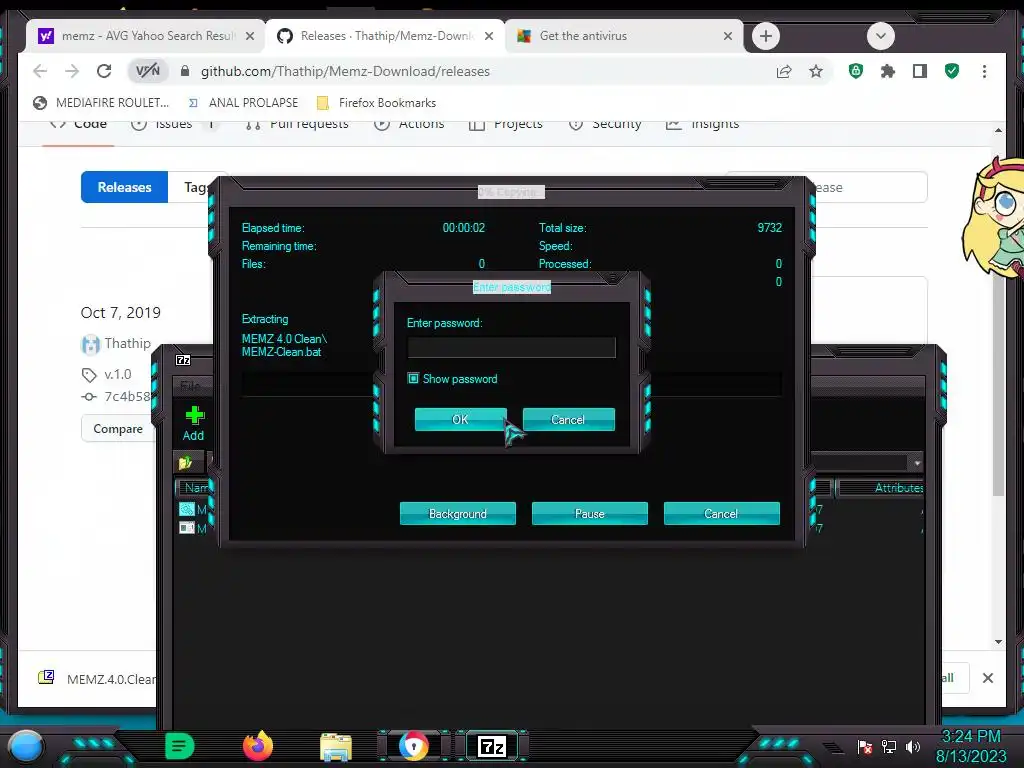
Task: Open the GitHub Security tab
Action: tap(605, 124)
